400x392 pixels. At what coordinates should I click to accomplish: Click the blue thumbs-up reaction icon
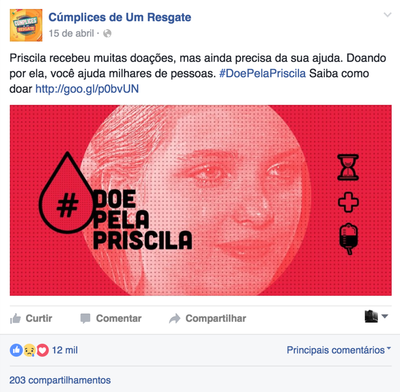tap(16, 350)
